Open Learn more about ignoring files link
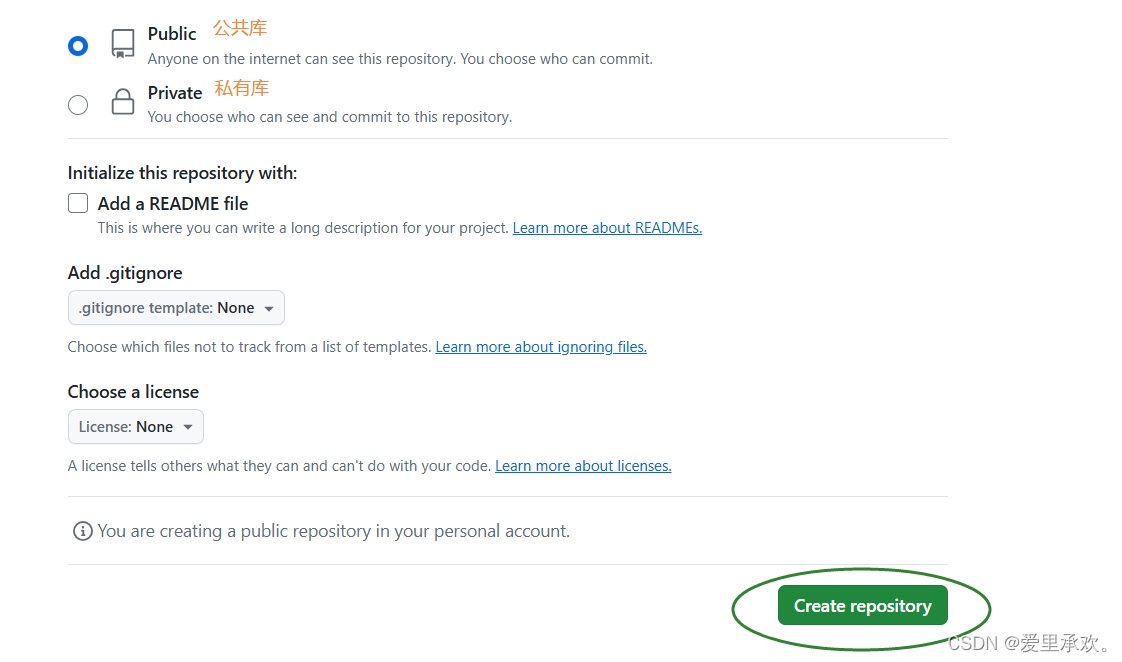The image size is (1122, 662). click(x=541, y=347)
